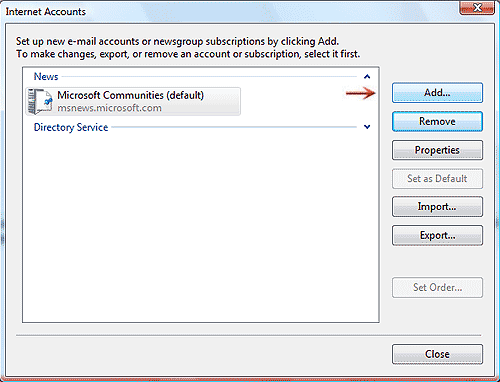Click the News section header label
Screen dimensions: 500x382
pyautogui.click(x=46, y=77)
